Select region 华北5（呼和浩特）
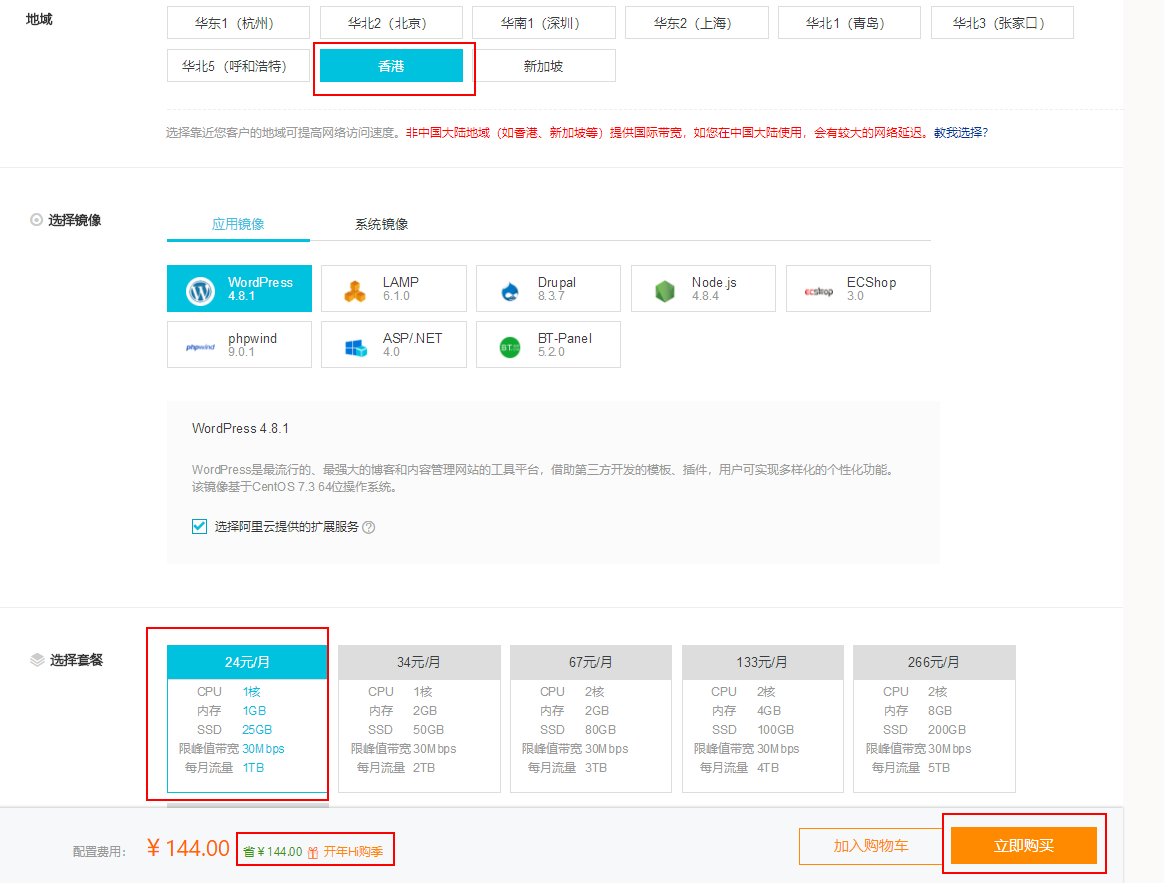 238,66
